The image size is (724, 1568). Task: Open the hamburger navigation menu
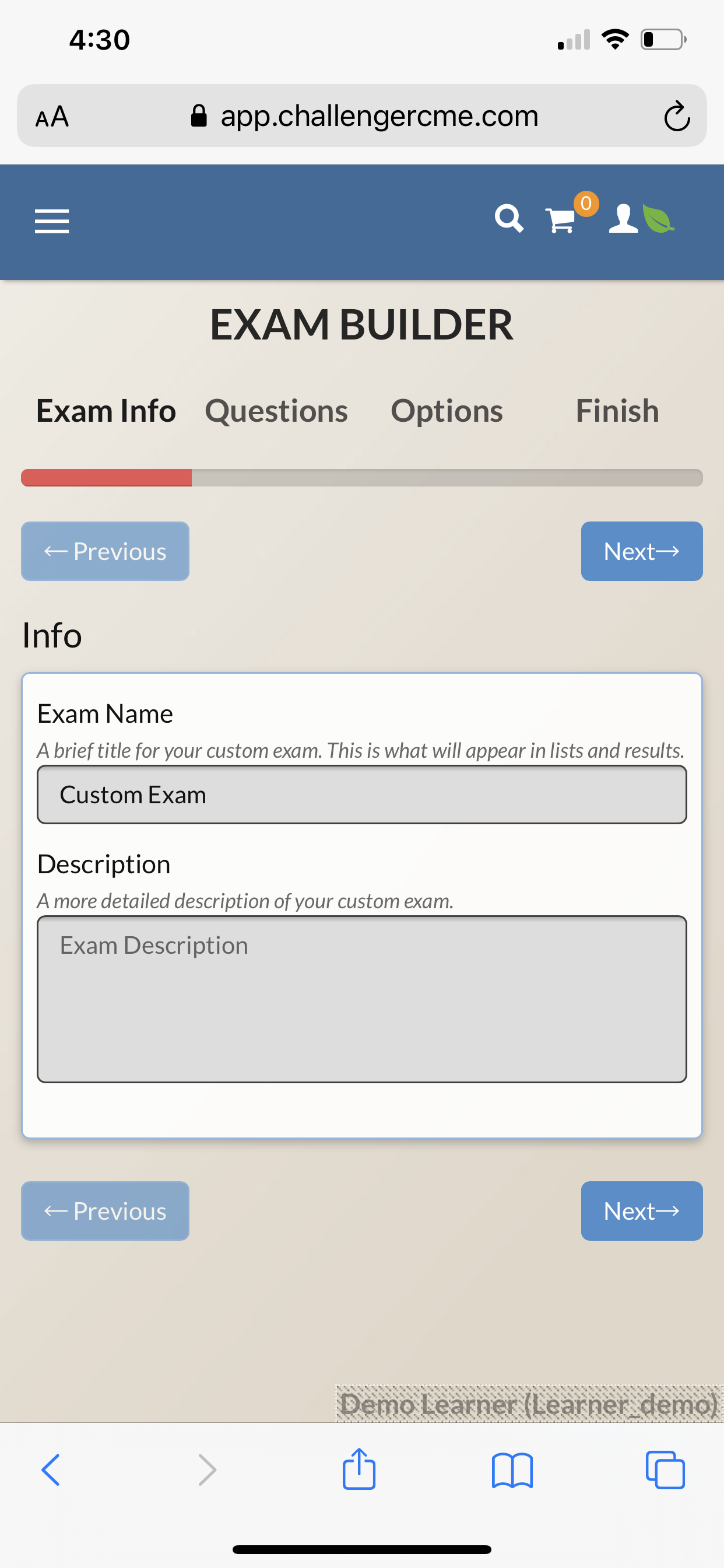52,220
